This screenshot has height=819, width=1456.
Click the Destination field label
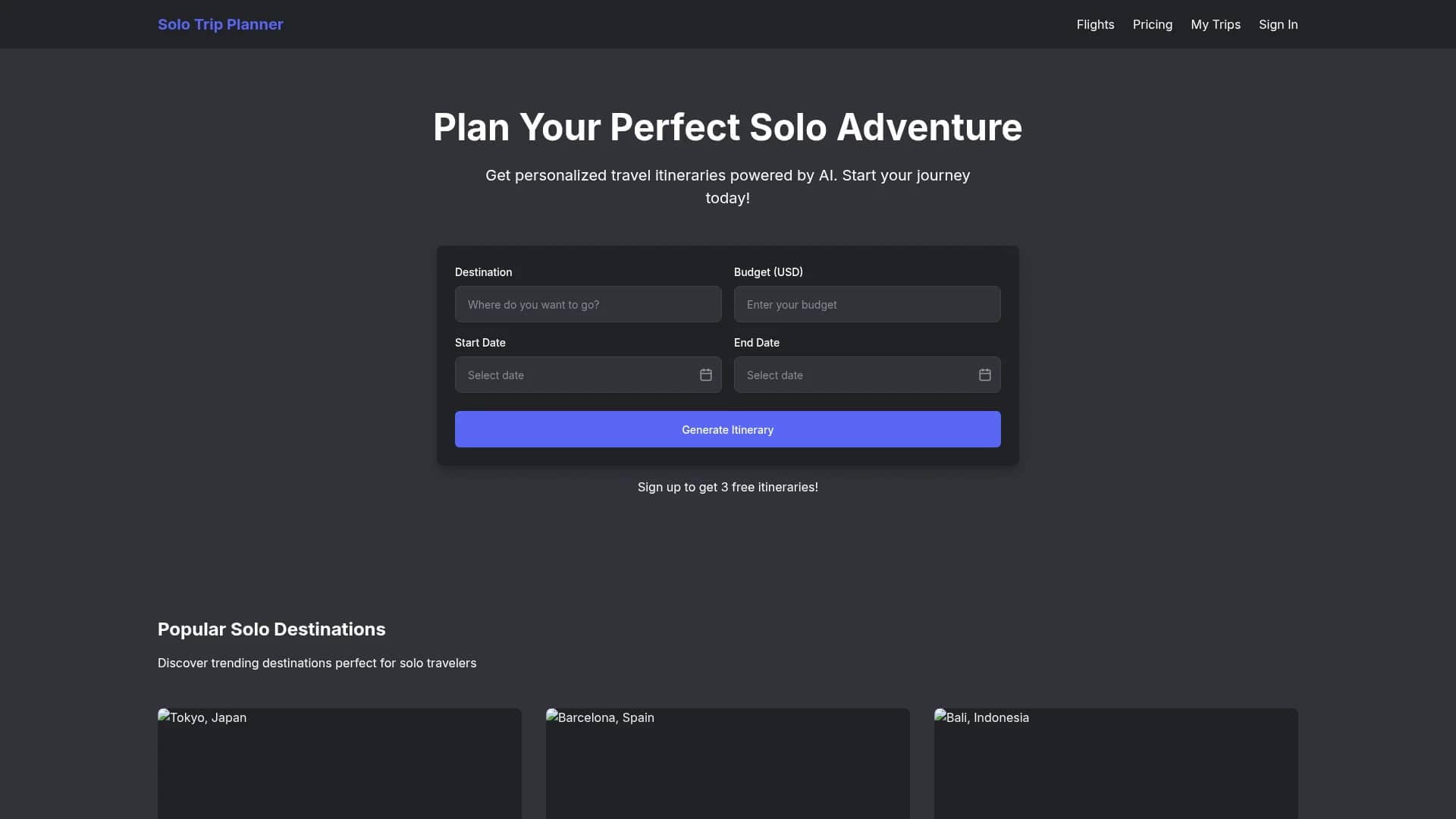click(x=483, y=272)
